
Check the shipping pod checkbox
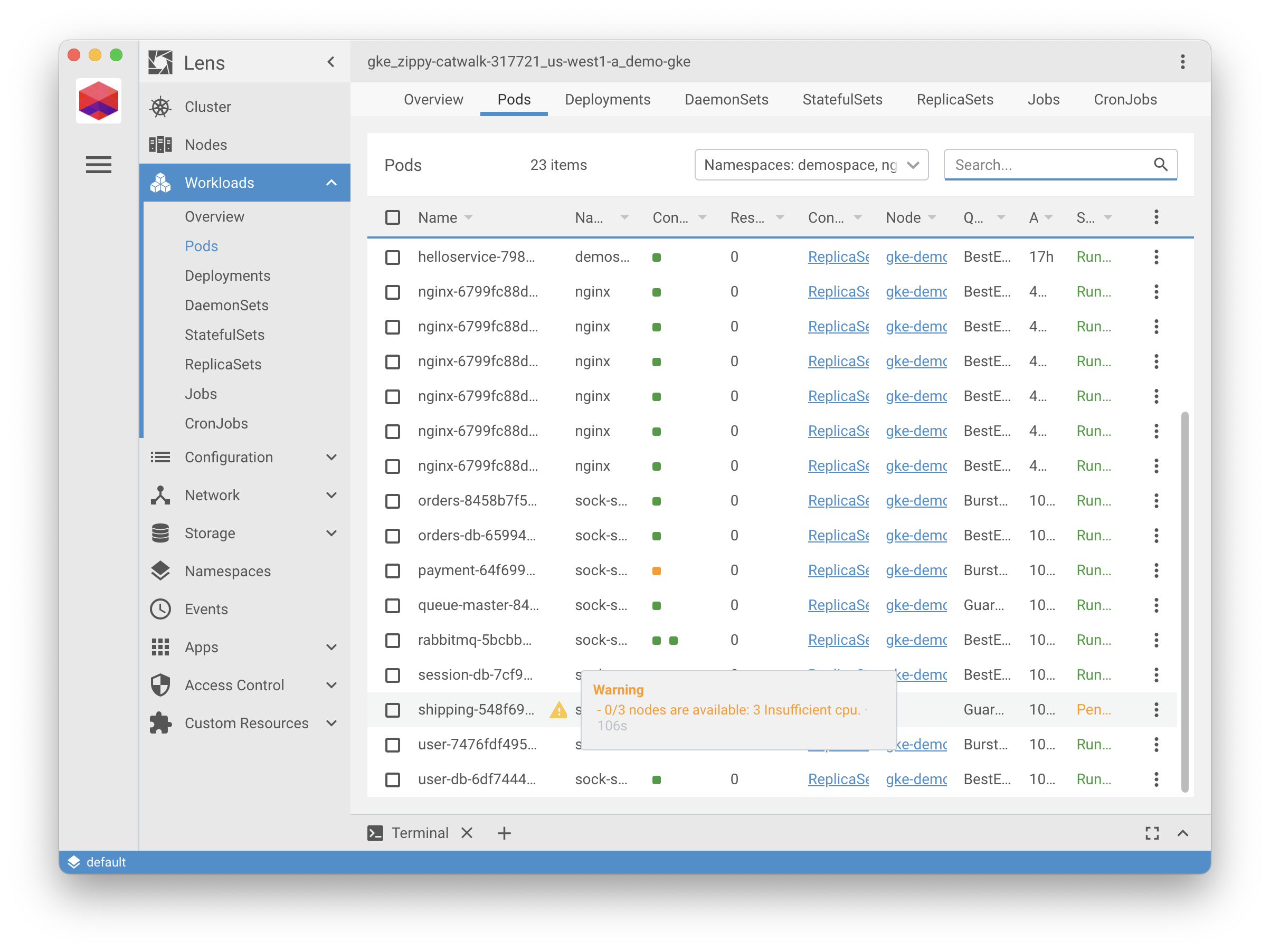pyautogui.click(x=393, y=710)
